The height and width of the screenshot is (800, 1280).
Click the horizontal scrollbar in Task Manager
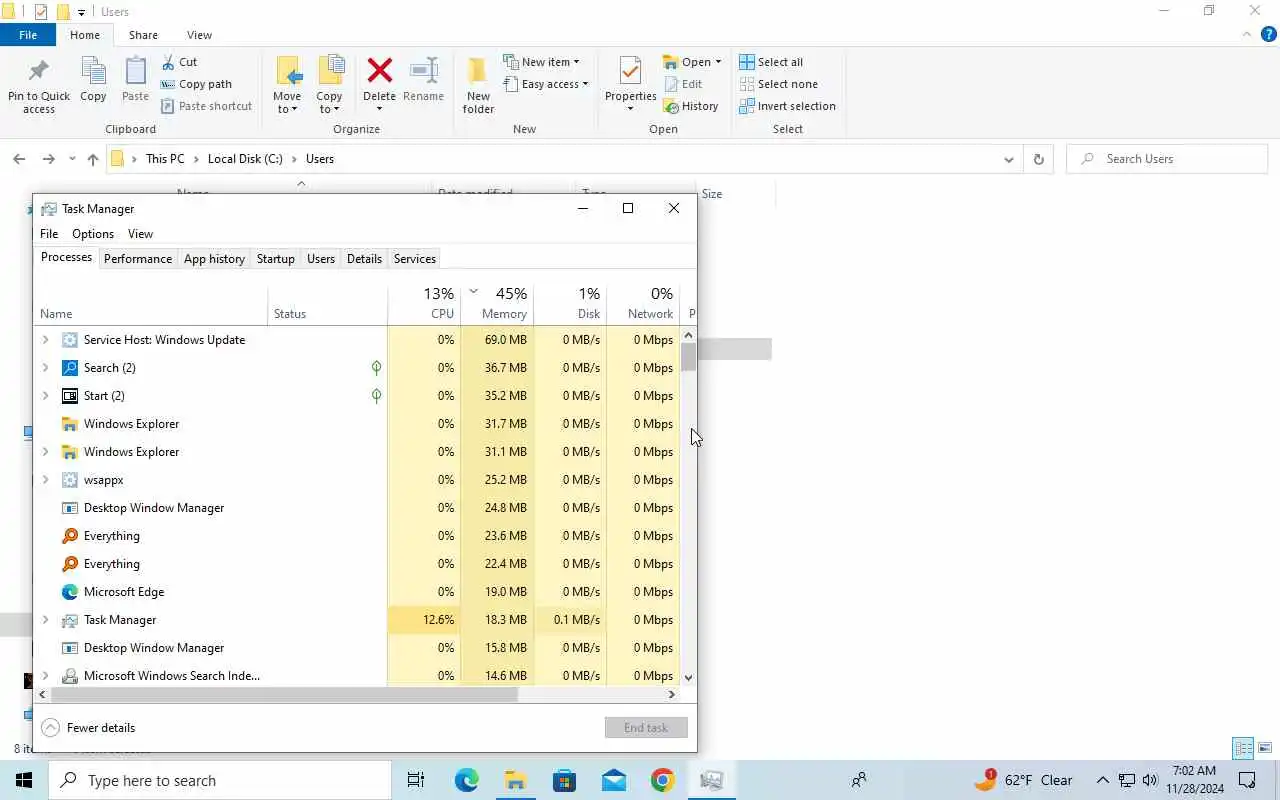[285, 694]
